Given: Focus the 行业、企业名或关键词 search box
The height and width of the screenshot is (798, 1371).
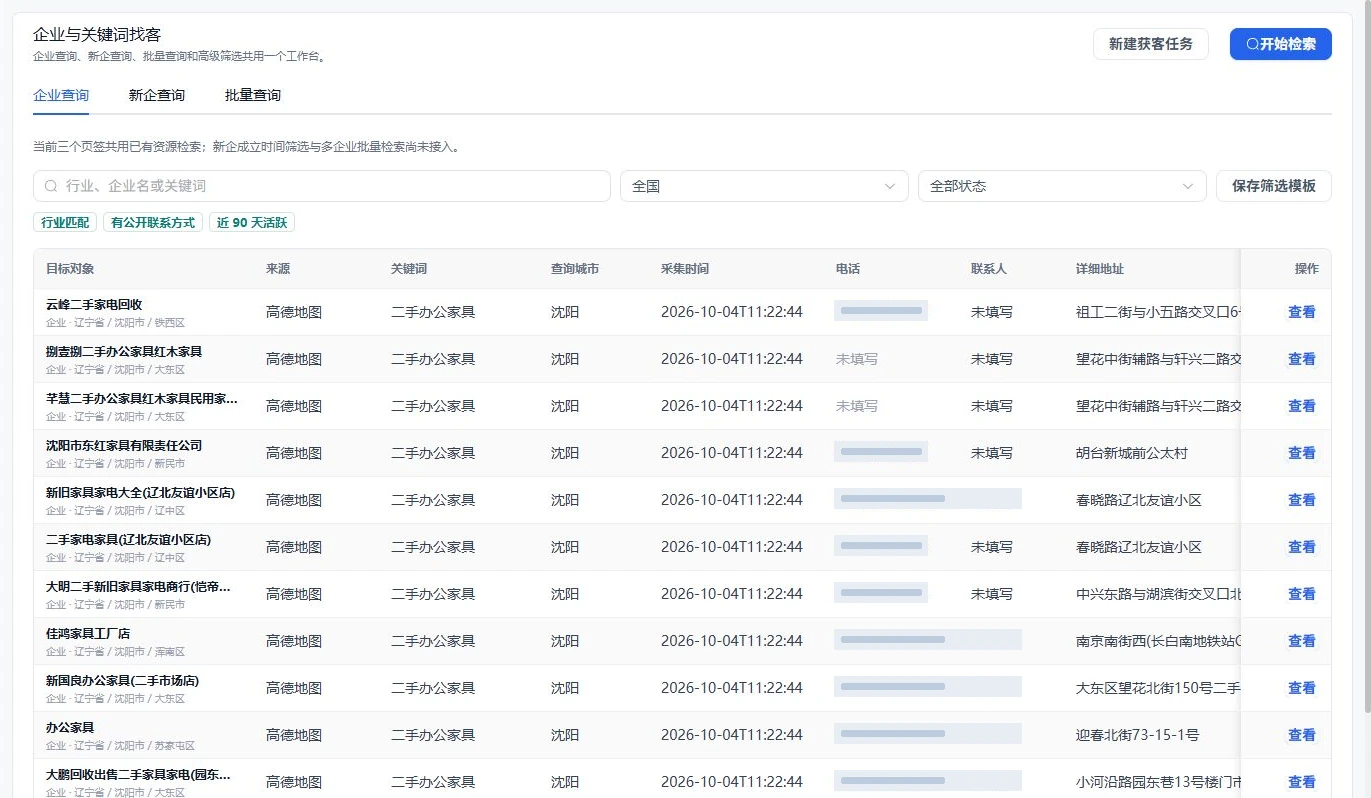Looking at the screenshot, I should [322, 186].
